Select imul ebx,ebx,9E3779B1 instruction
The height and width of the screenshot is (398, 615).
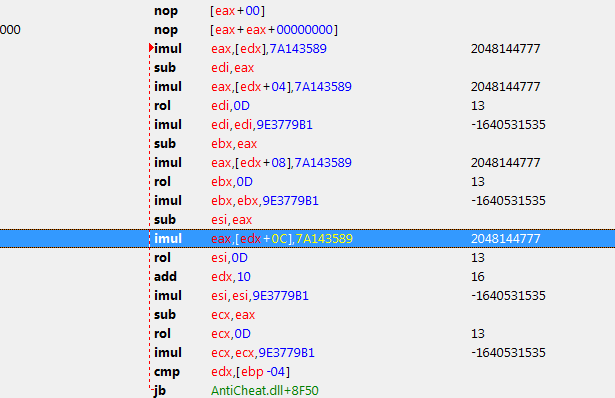[308, 200]
